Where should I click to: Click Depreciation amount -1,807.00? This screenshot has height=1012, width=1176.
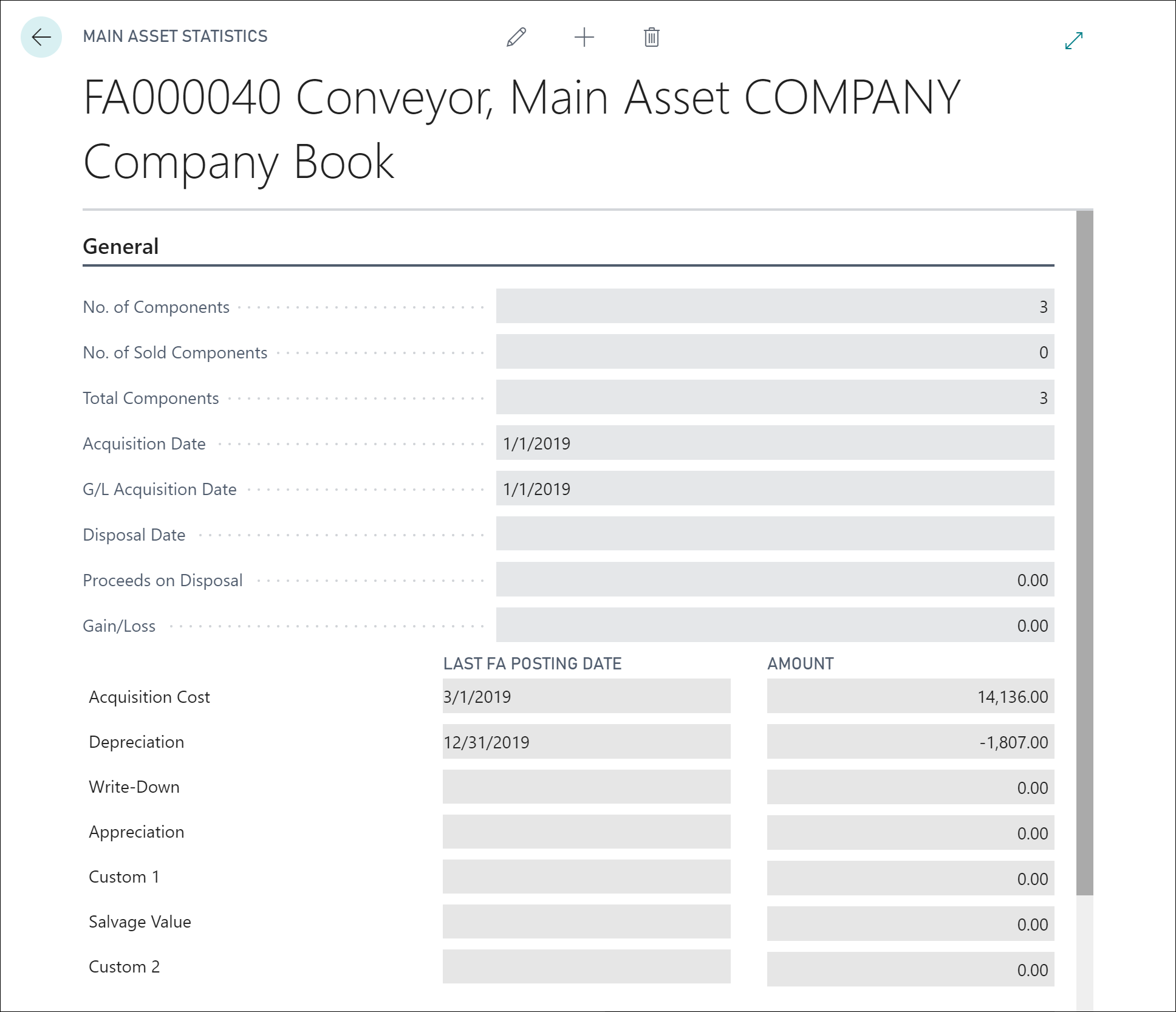click(x=911, y=742)
